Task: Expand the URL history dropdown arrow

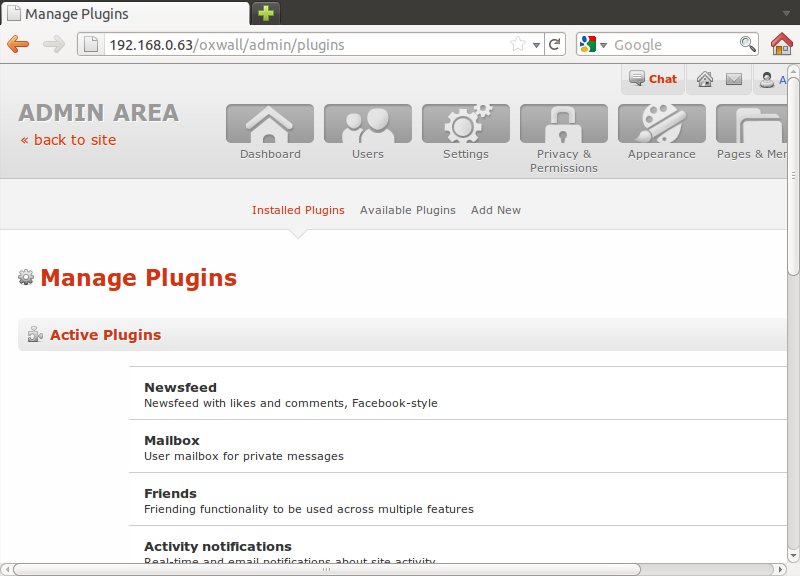Action: 536,45
